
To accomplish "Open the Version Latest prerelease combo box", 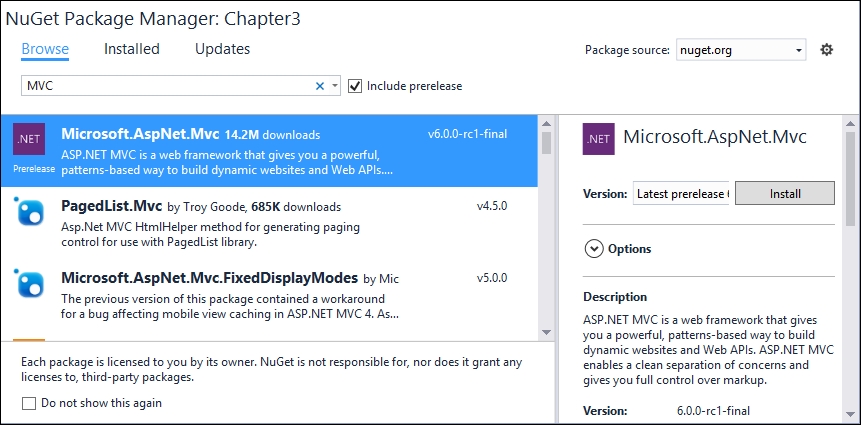I will pos(681,194).
